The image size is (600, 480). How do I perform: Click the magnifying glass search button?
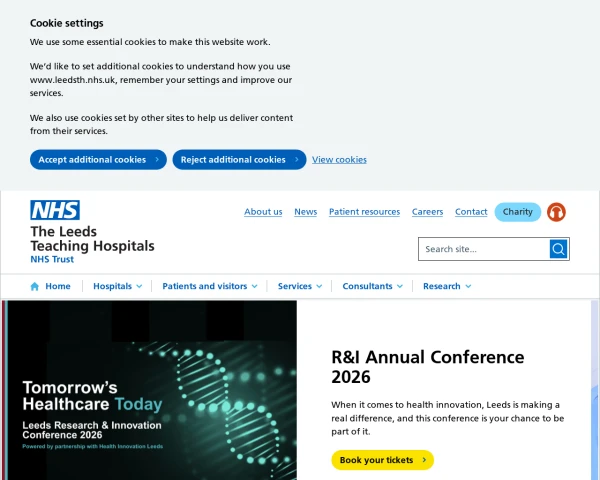[558, 249]
